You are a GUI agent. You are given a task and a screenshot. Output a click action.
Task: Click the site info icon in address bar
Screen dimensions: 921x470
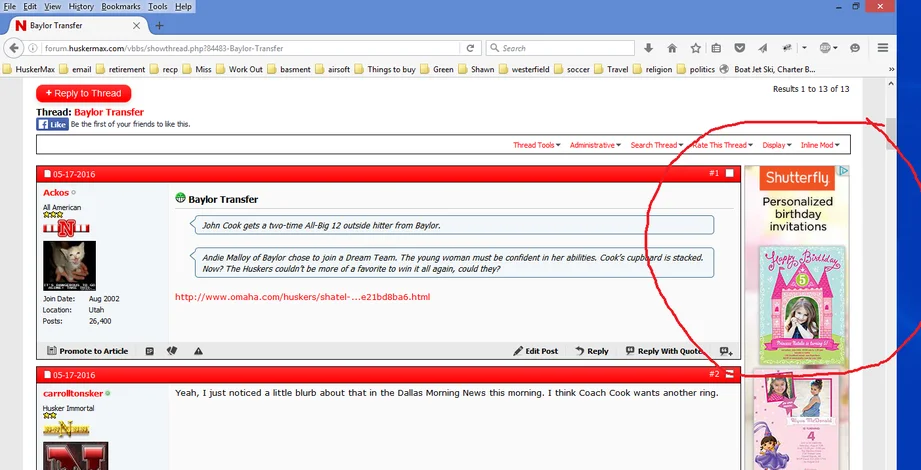click(x=33, y=48)
